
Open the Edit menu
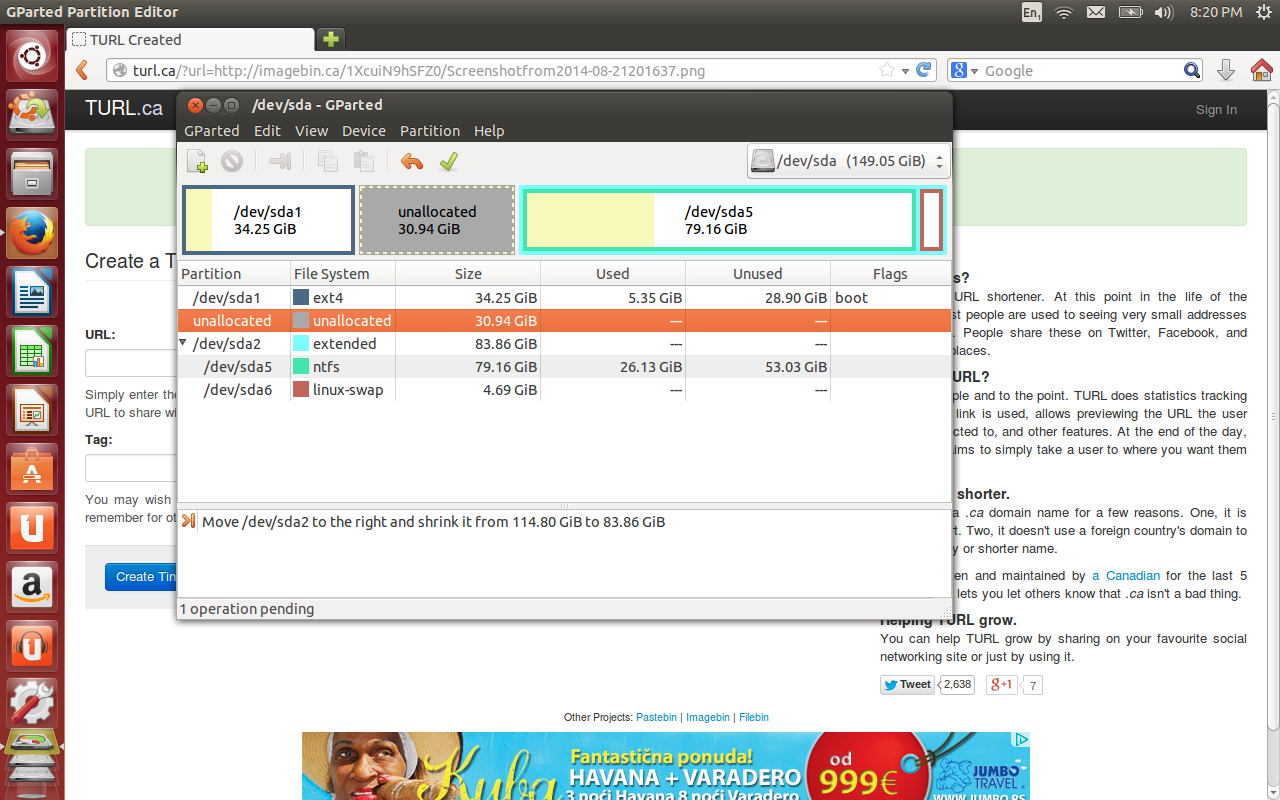click(267, 131)
